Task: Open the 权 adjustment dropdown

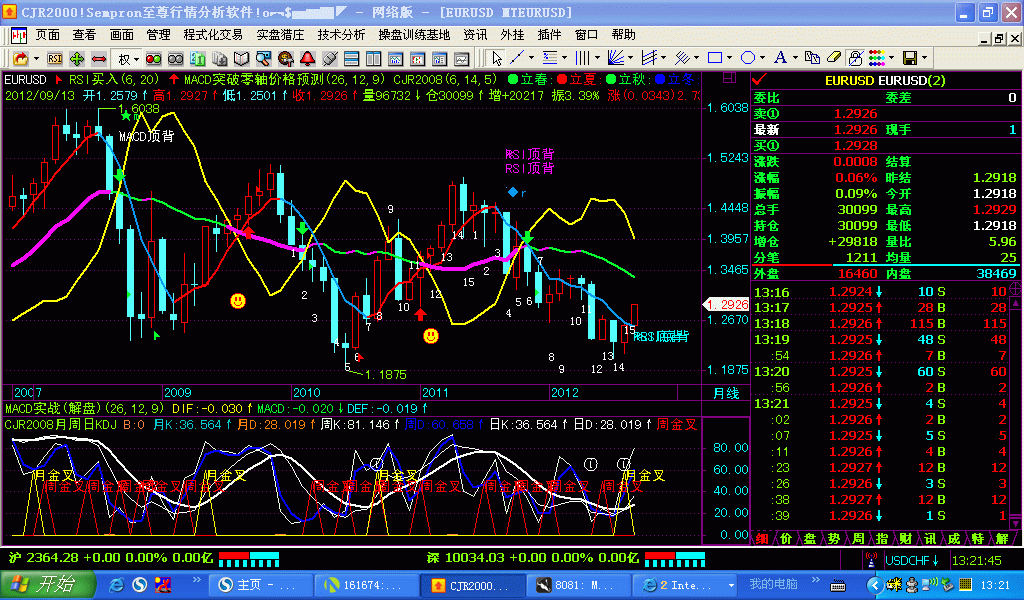Action: coord(130,58)
